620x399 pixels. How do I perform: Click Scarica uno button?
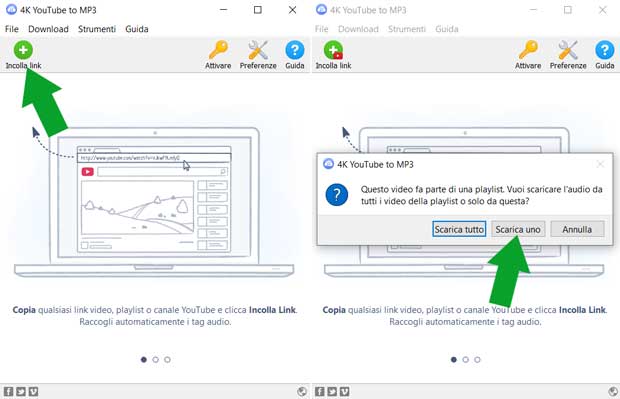click(x=518, y=229)
